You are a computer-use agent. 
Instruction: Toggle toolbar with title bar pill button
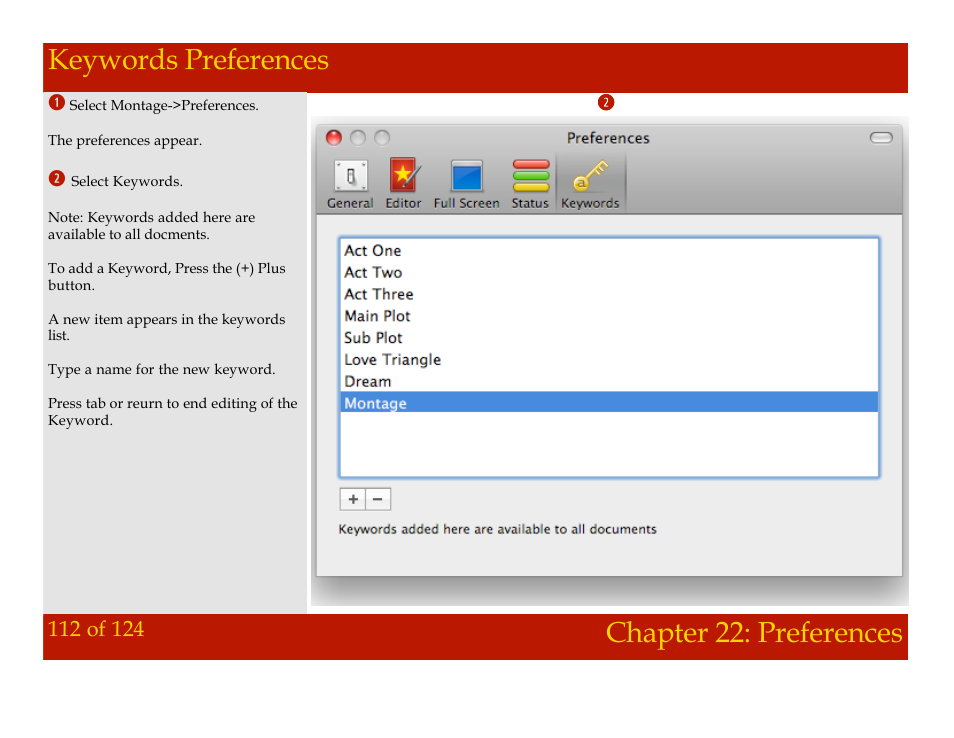[881, 138]
